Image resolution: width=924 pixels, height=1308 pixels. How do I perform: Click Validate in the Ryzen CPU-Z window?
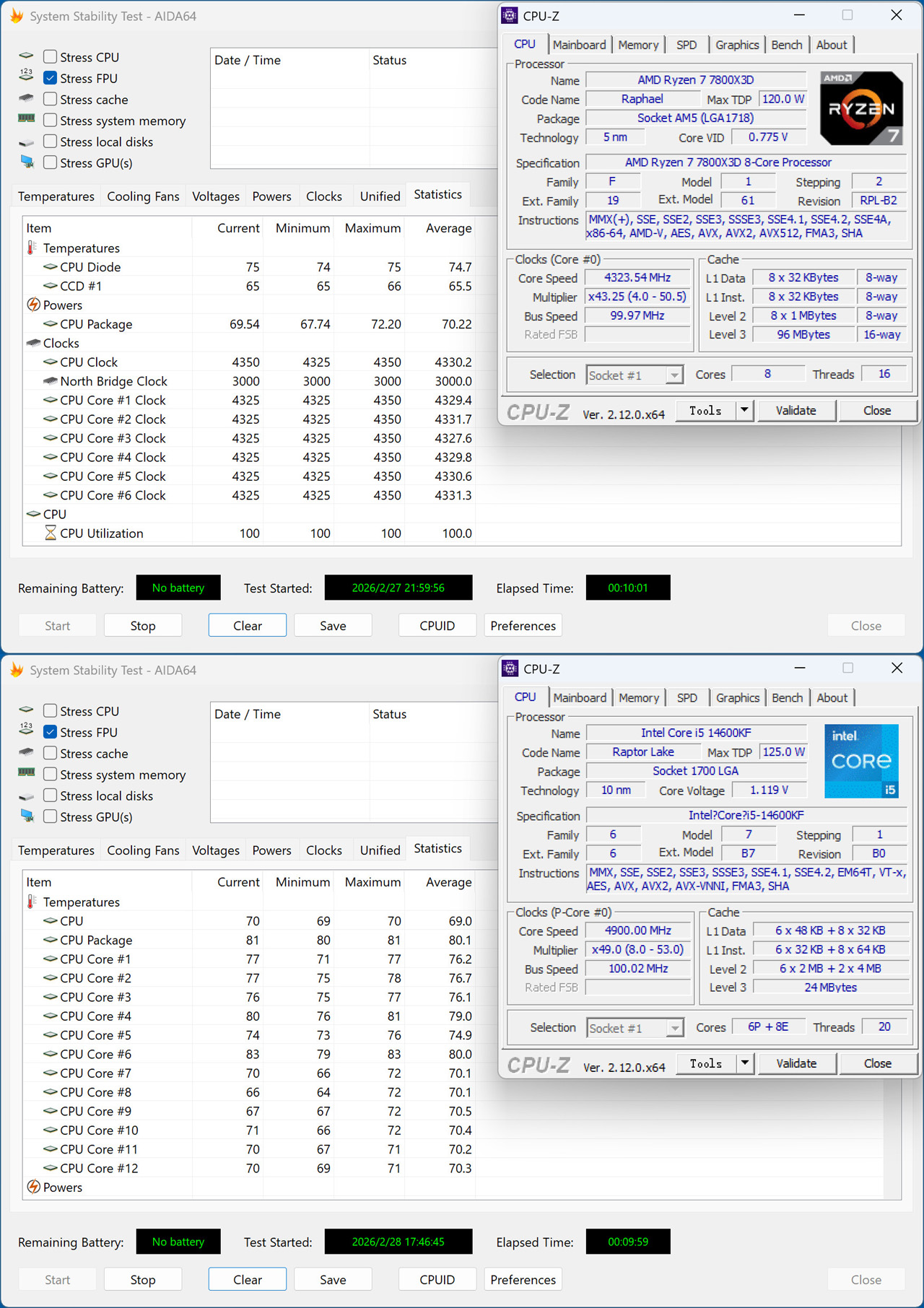796,410
